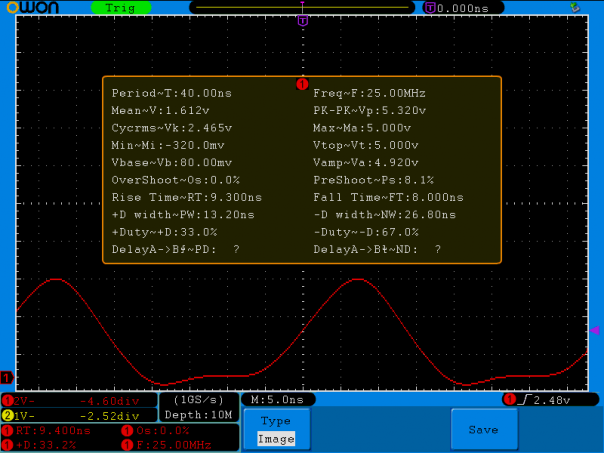Screen dimensions: 604x453
Task: Click the channel 2 1V- scale readout
Action: 79,415
